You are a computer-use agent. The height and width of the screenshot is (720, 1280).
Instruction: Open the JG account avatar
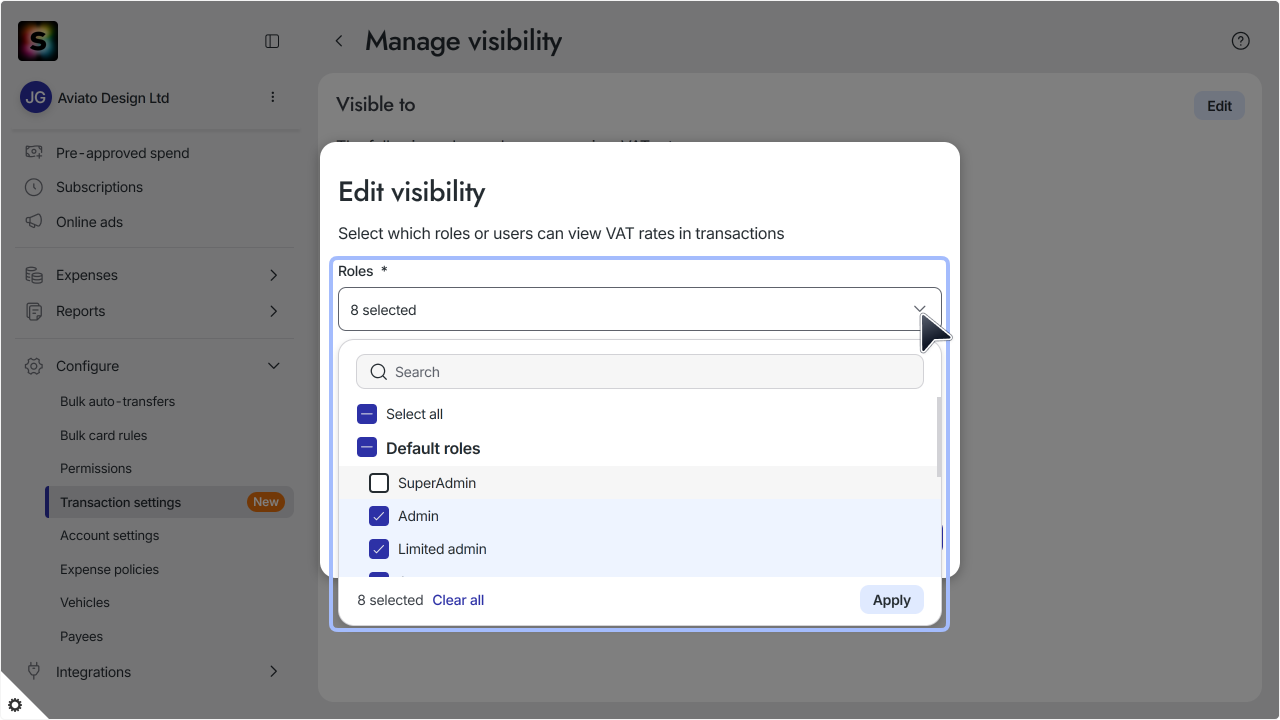pyautogui.click(x=36, y=98)
